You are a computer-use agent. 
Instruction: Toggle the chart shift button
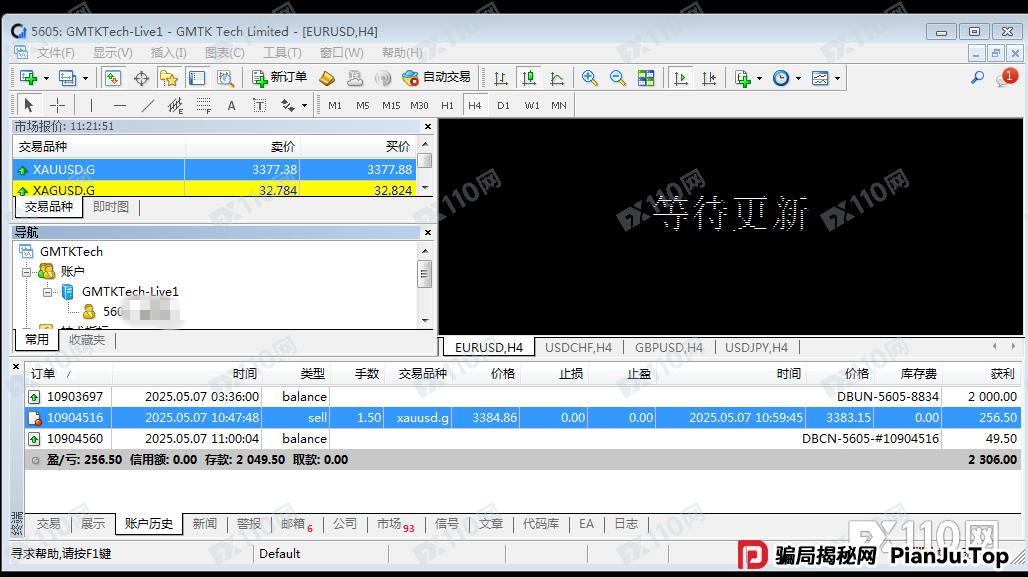708,77
